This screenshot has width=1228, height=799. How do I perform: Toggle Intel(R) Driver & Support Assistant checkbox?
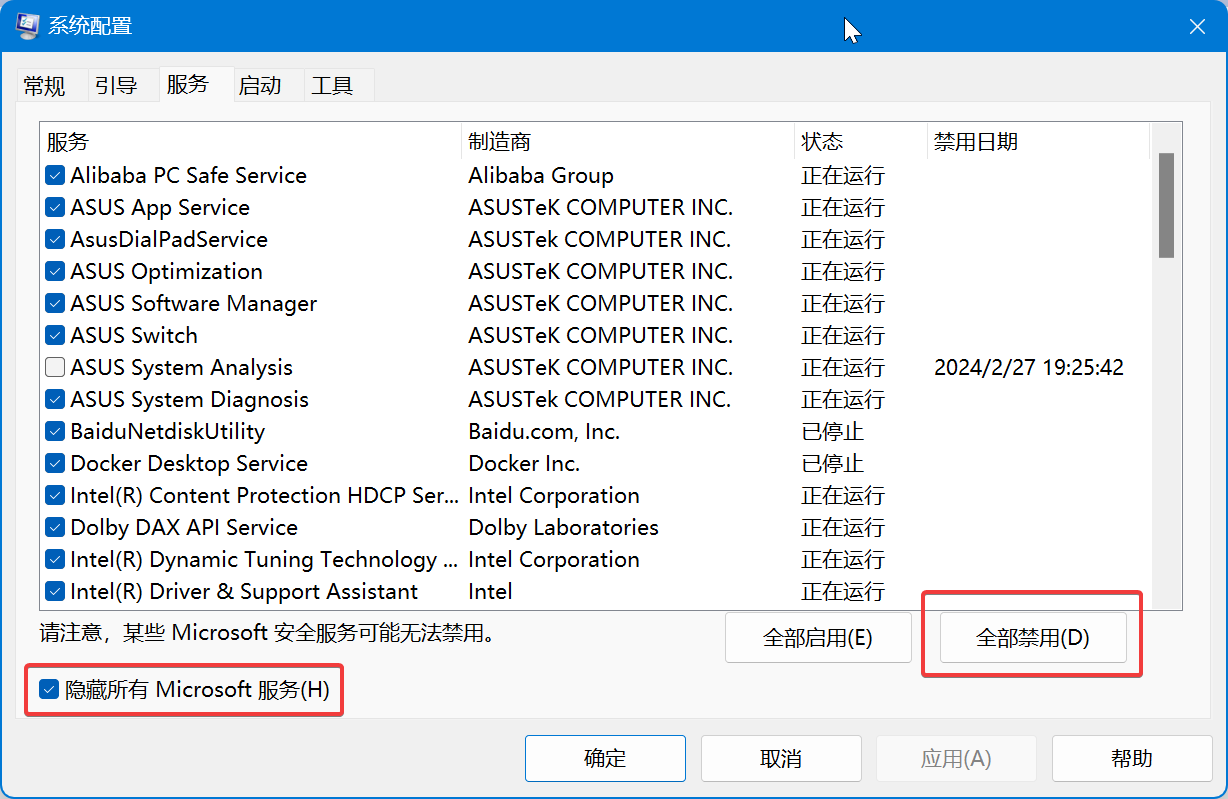[x=55, y=592]
